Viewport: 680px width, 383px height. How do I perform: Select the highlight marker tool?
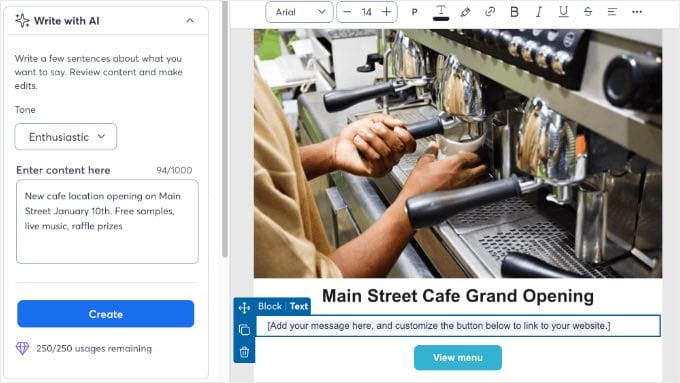tap(465, 12)
